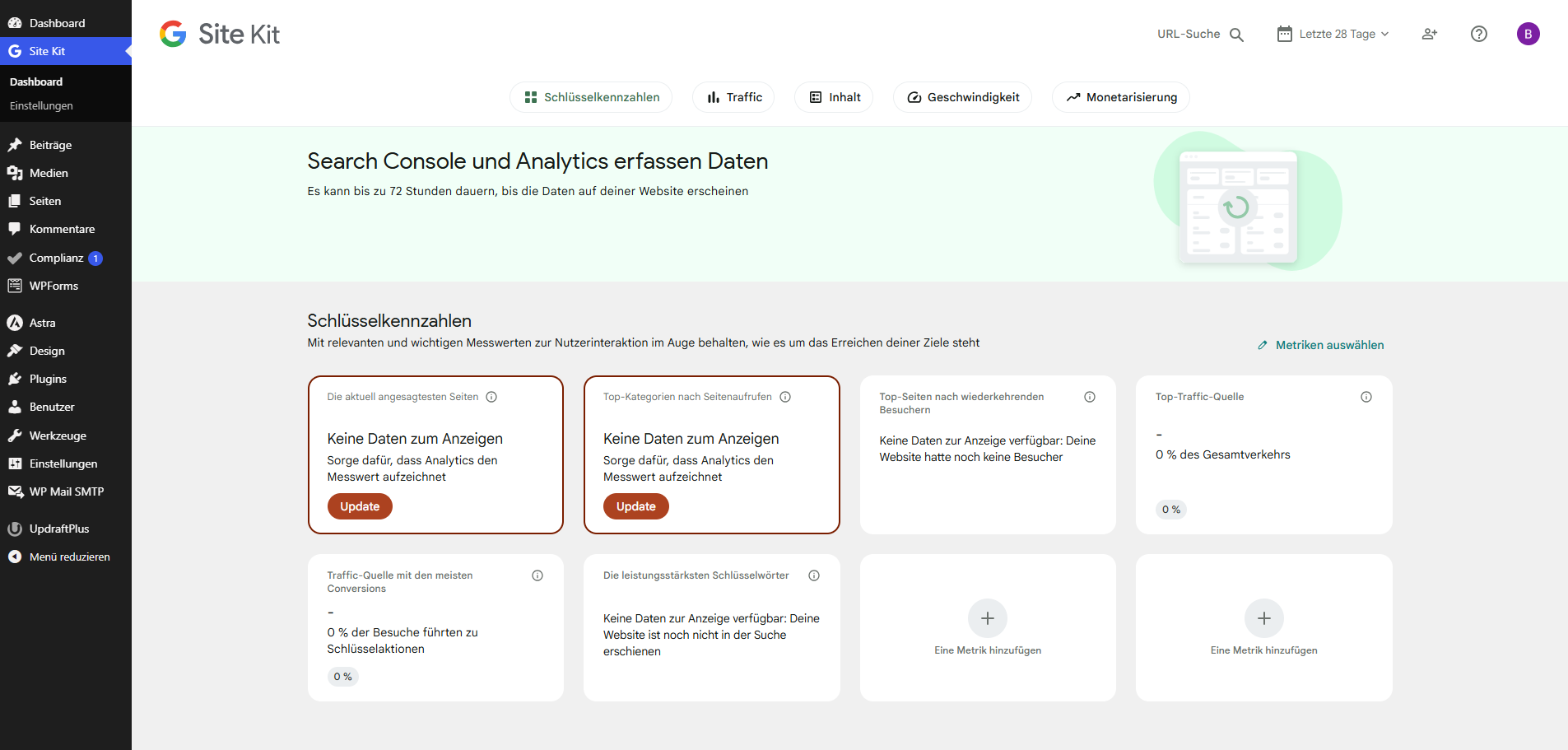The image size is (1568, 750).
Task: Open Kommentare in the sidebar
Action: (x=66, y=229)
